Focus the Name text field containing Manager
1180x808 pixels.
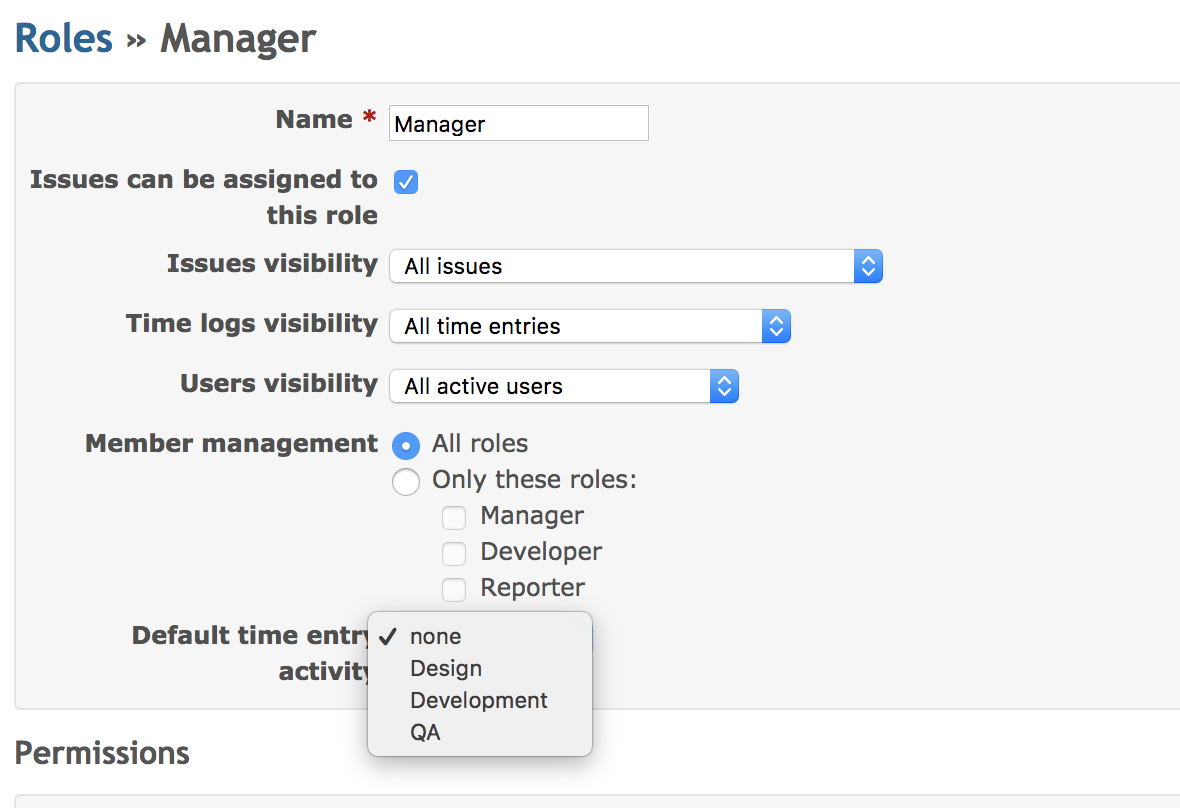(x=518, y=124)
